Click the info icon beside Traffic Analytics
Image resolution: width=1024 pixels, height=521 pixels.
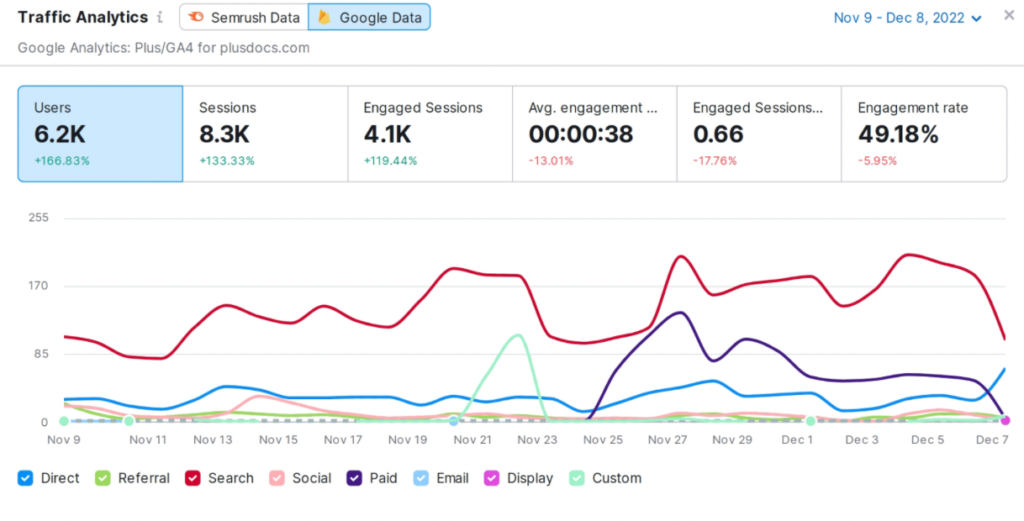[160, 18]
